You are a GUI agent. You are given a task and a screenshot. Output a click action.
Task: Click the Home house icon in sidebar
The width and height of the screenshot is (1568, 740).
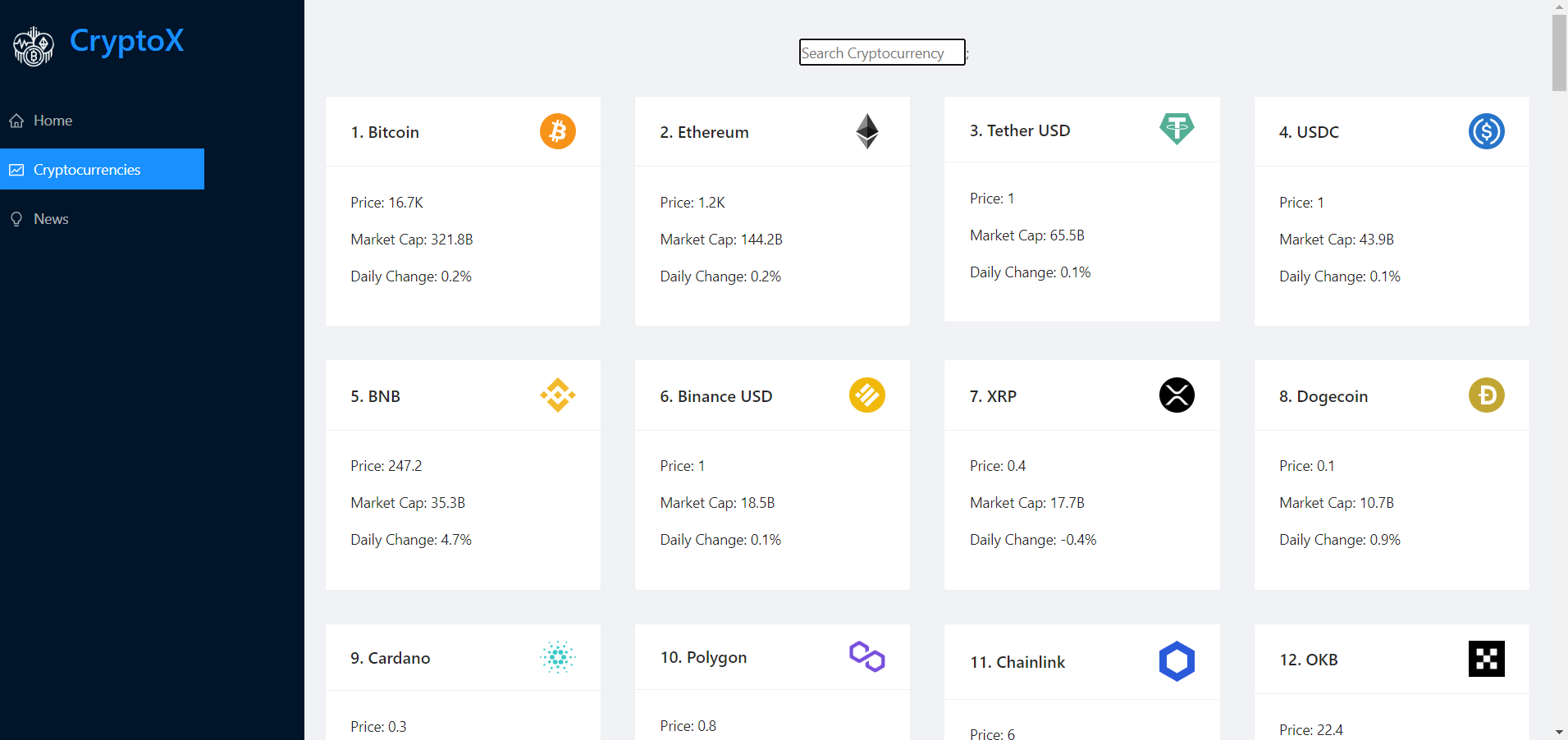click(x=16, y=121)
